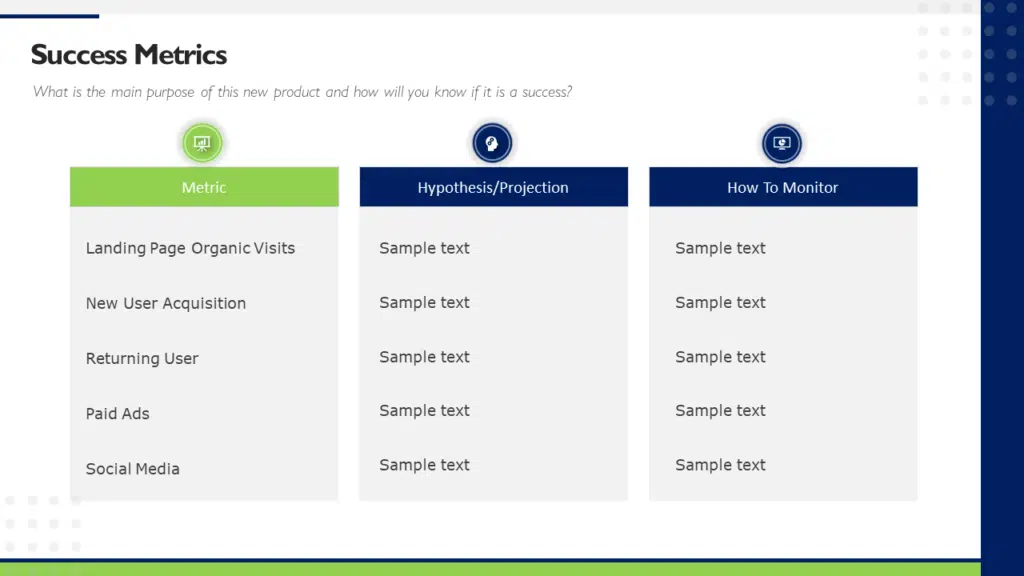Screen dimensions: 1024x576
Task: Click first Sample text under Hypothesis/Projection
Action: [x=424, y=248]
